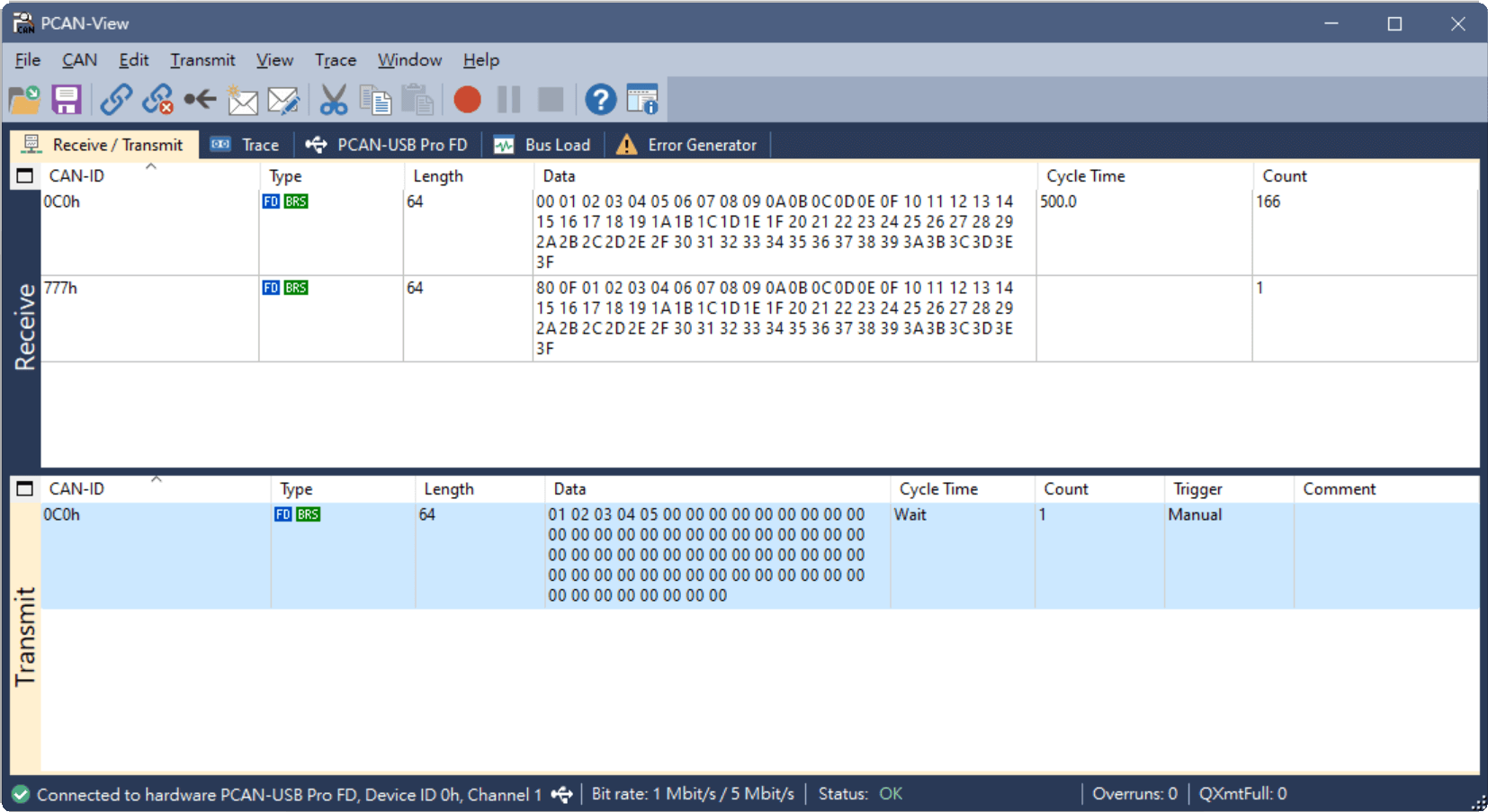1488x812 pixels.
Task: Click the Pause trace toolbar button
Action: click(509, 99)
